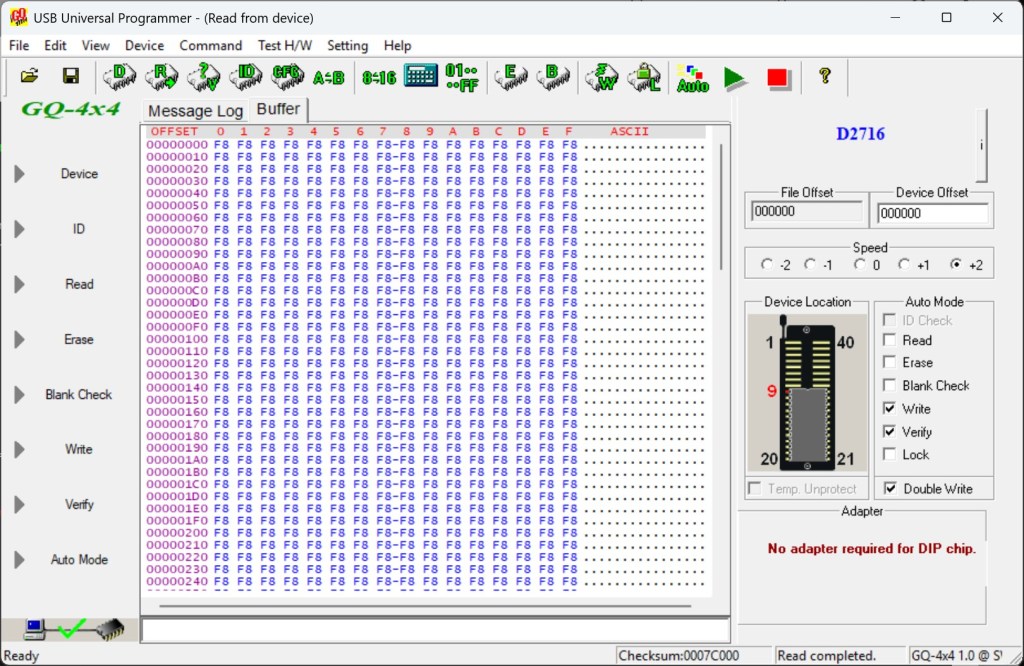
Task: Click the yellow question mark help icon
Action: [825, 76]
